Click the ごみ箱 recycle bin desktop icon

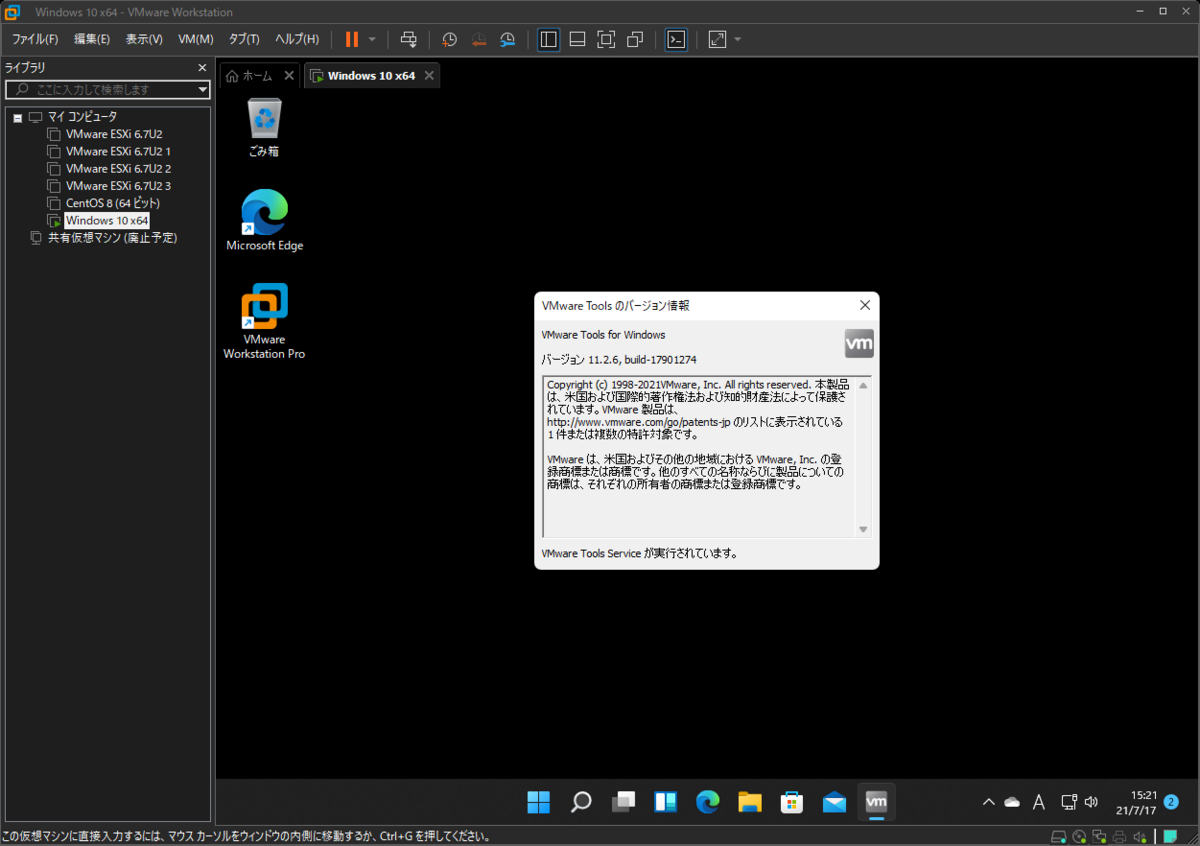(x=264, y=128)
